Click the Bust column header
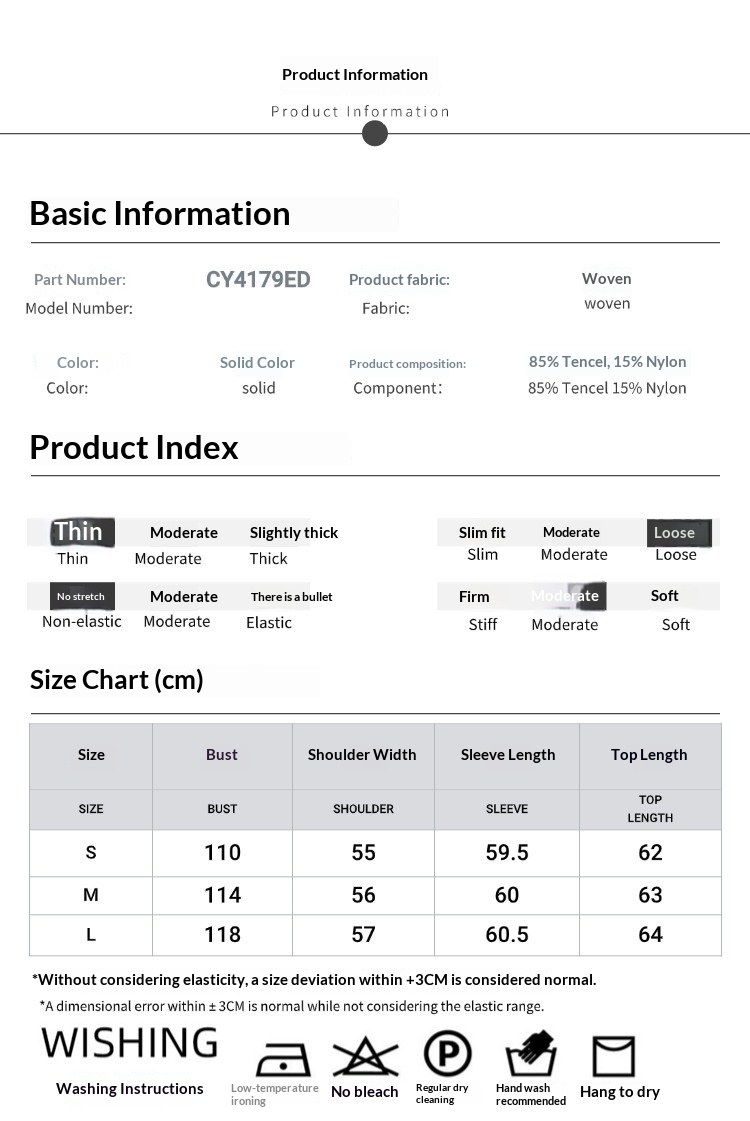Screen dimensions: 750x1121 tap(222, 755)
